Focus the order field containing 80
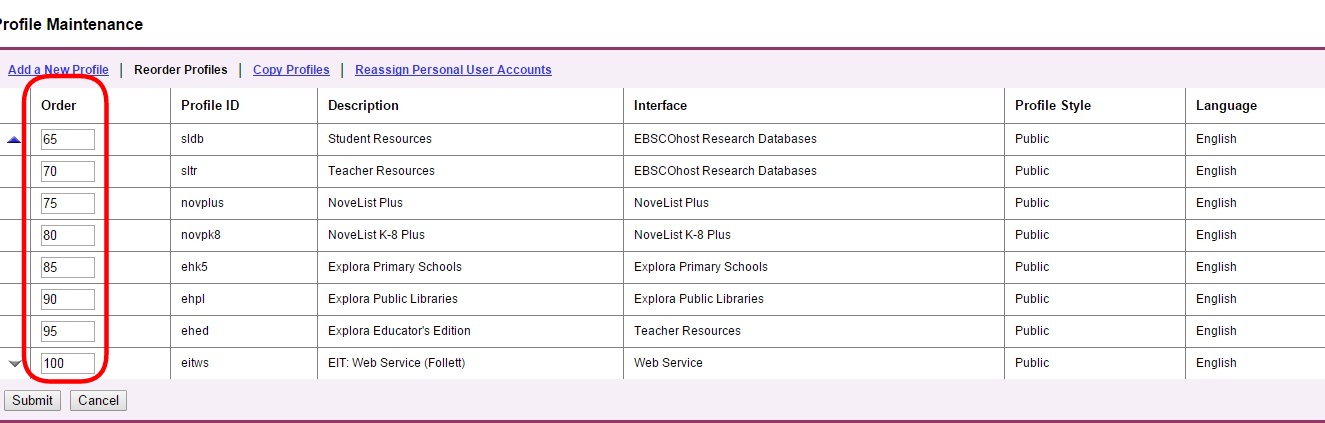This screenshot has height=423, width=1325. click(68, 235)
